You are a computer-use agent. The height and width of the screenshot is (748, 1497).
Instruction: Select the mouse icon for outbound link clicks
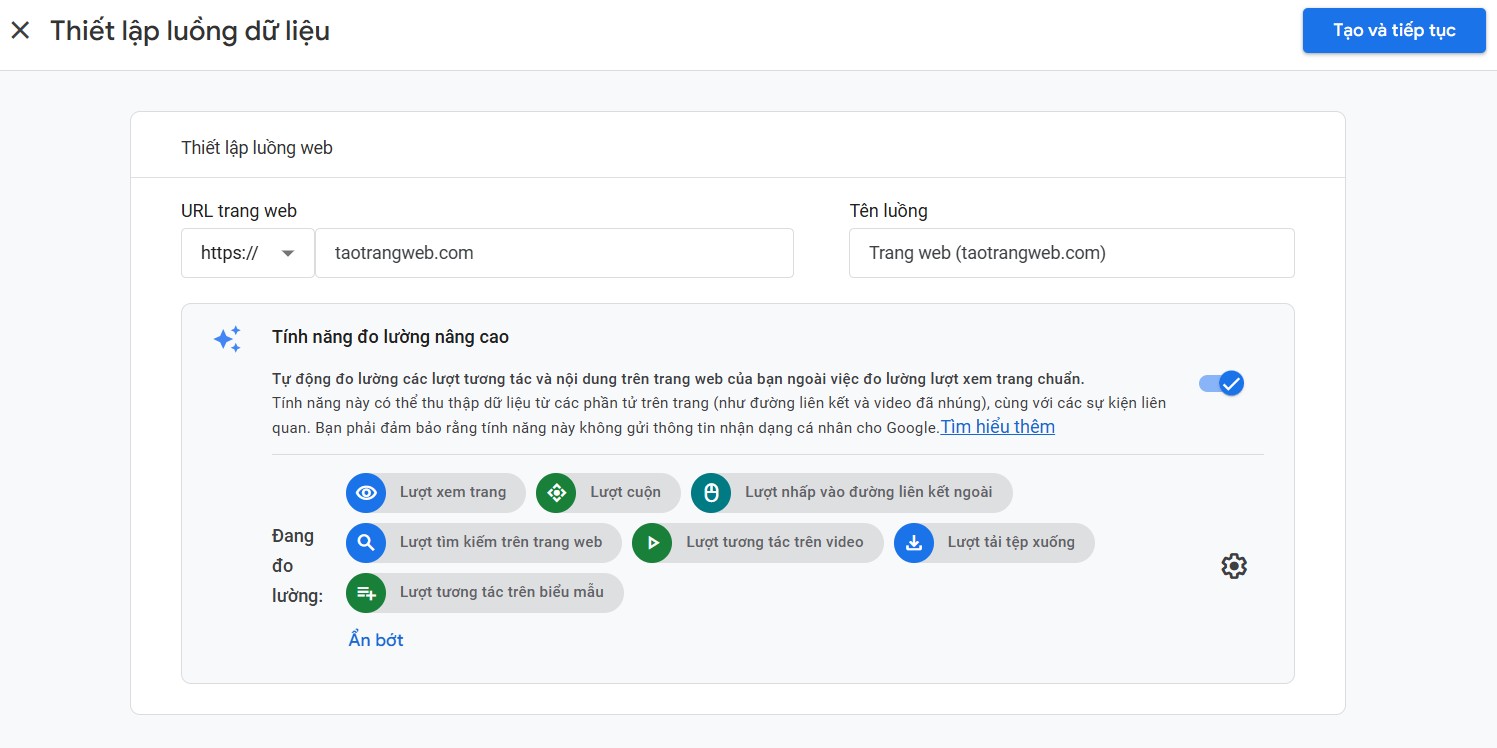click(x=710, y=492)
